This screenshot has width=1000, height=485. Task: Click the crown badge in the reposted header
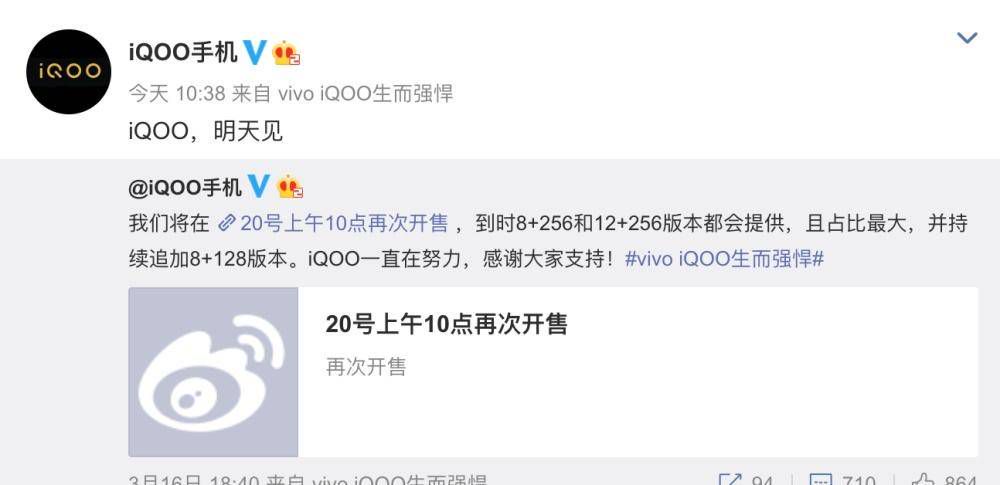click(x=290, y=187)
